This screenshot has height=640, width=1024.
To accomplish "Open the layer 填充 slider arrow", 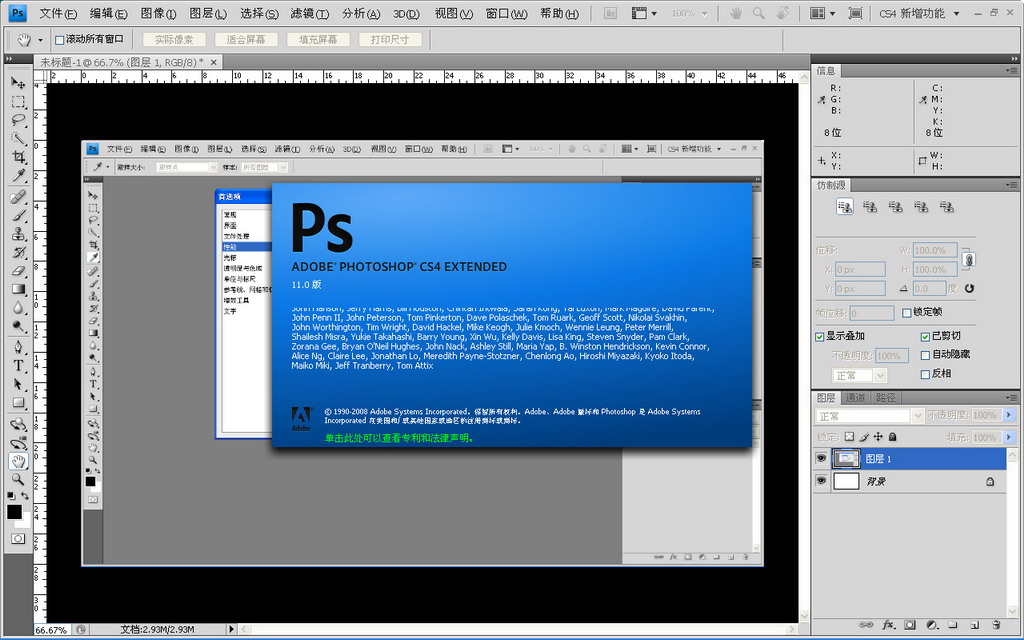I will pyautogui.click(x=1010, y=437).
